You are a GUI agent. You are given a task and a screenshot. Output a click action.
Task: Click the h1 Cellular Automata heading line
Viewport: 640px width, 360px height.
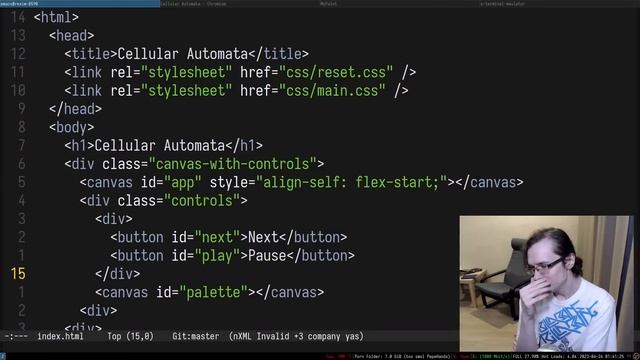(x=163, y=146)
